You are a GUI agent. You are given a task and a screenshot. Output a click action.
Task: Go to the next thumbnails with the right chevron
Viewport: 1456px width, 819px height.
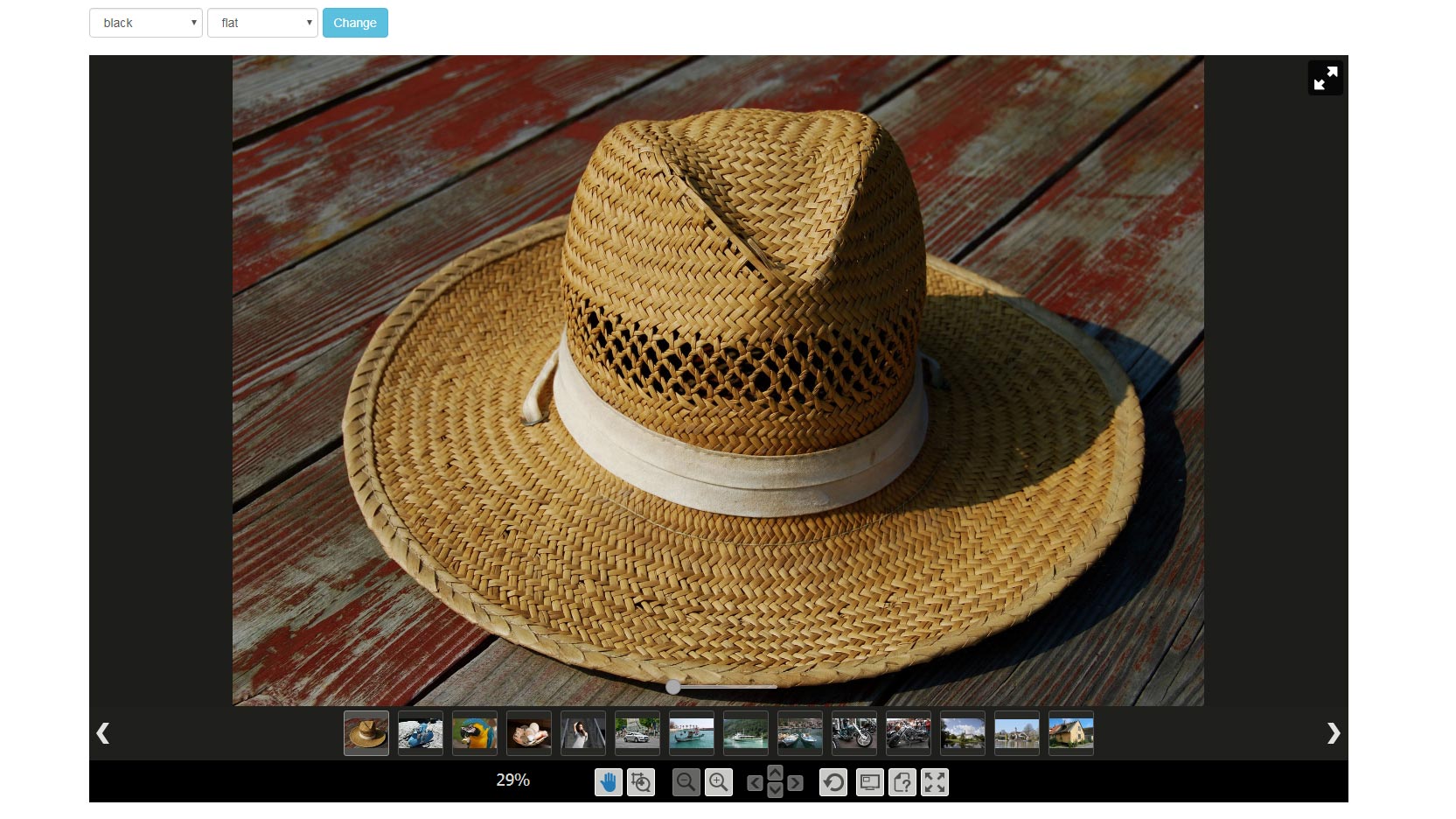1334,732
